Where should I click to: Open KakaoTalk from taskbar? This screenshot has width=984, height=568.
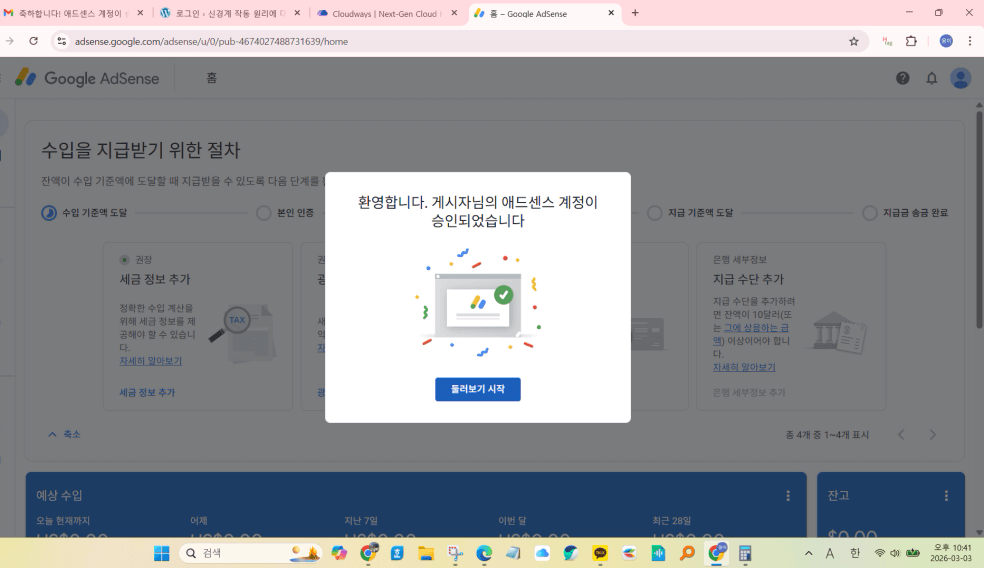pos(600,553)
